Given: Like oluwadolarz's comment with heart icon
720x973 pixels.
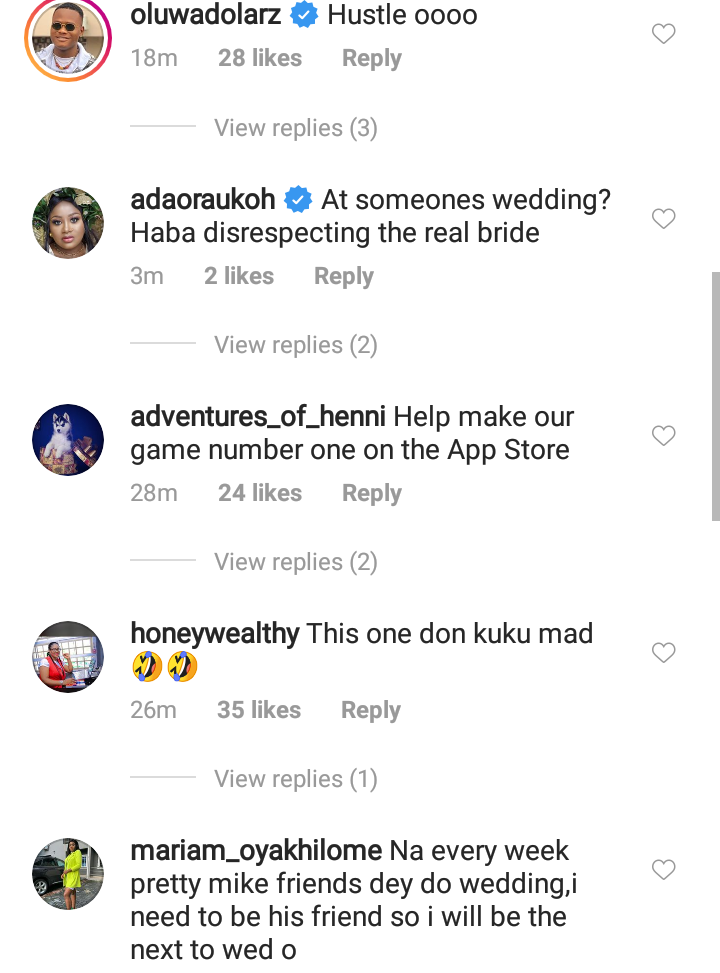Looking at the screenshot, I should tap(663, 34).
